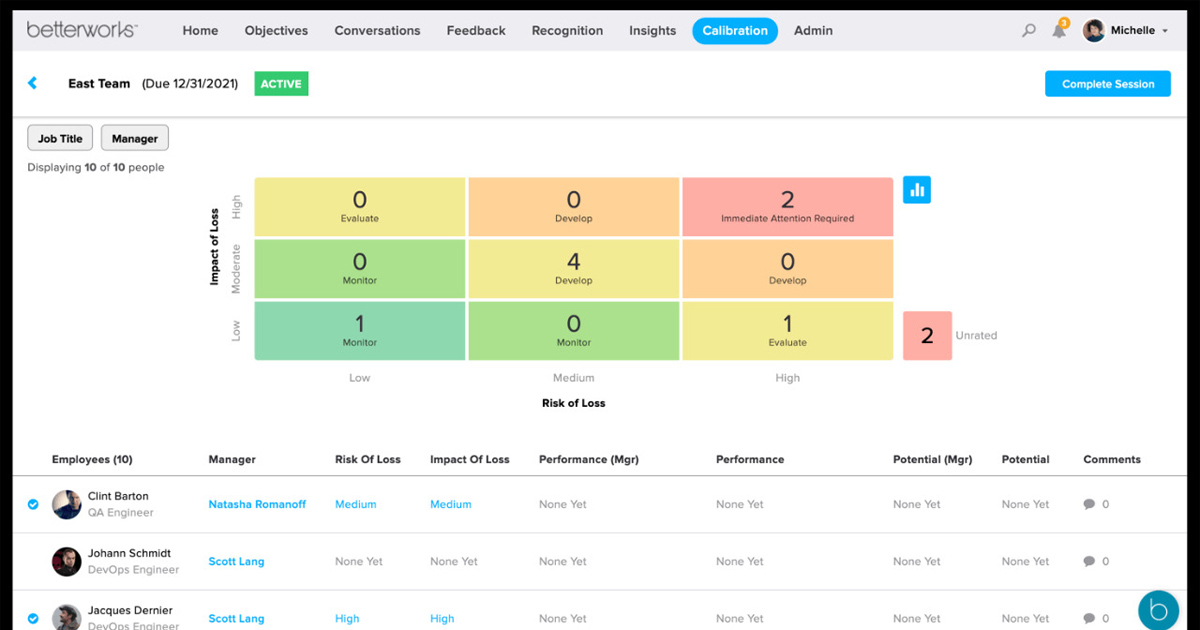Click Johann Schmidt's profile photo
This screenshot has width=1200, height=630.
tap(66, 561)
